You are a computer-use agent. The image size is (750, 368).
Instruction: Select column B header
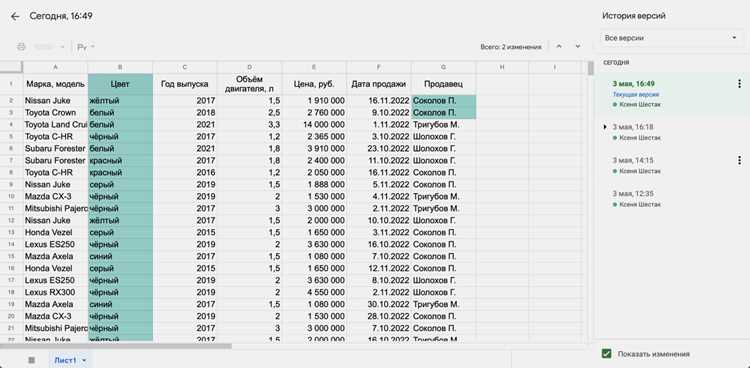[121, 67]
